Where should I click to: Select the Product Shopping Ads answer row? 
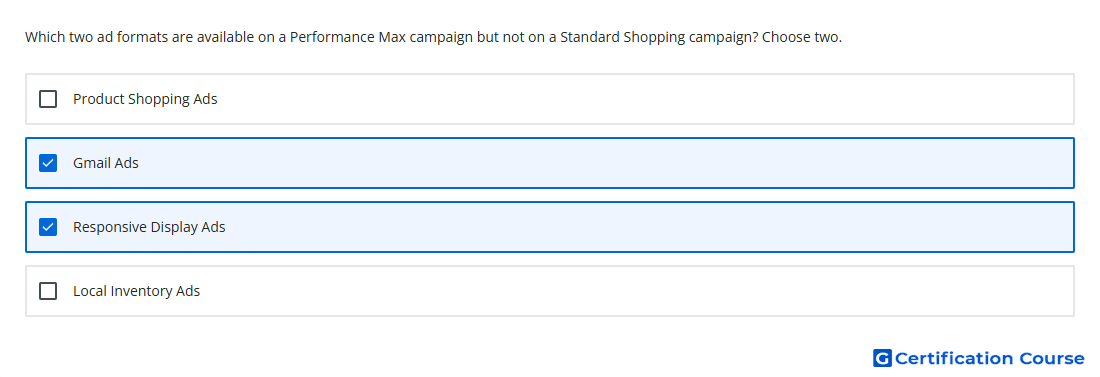click(550, 99)
